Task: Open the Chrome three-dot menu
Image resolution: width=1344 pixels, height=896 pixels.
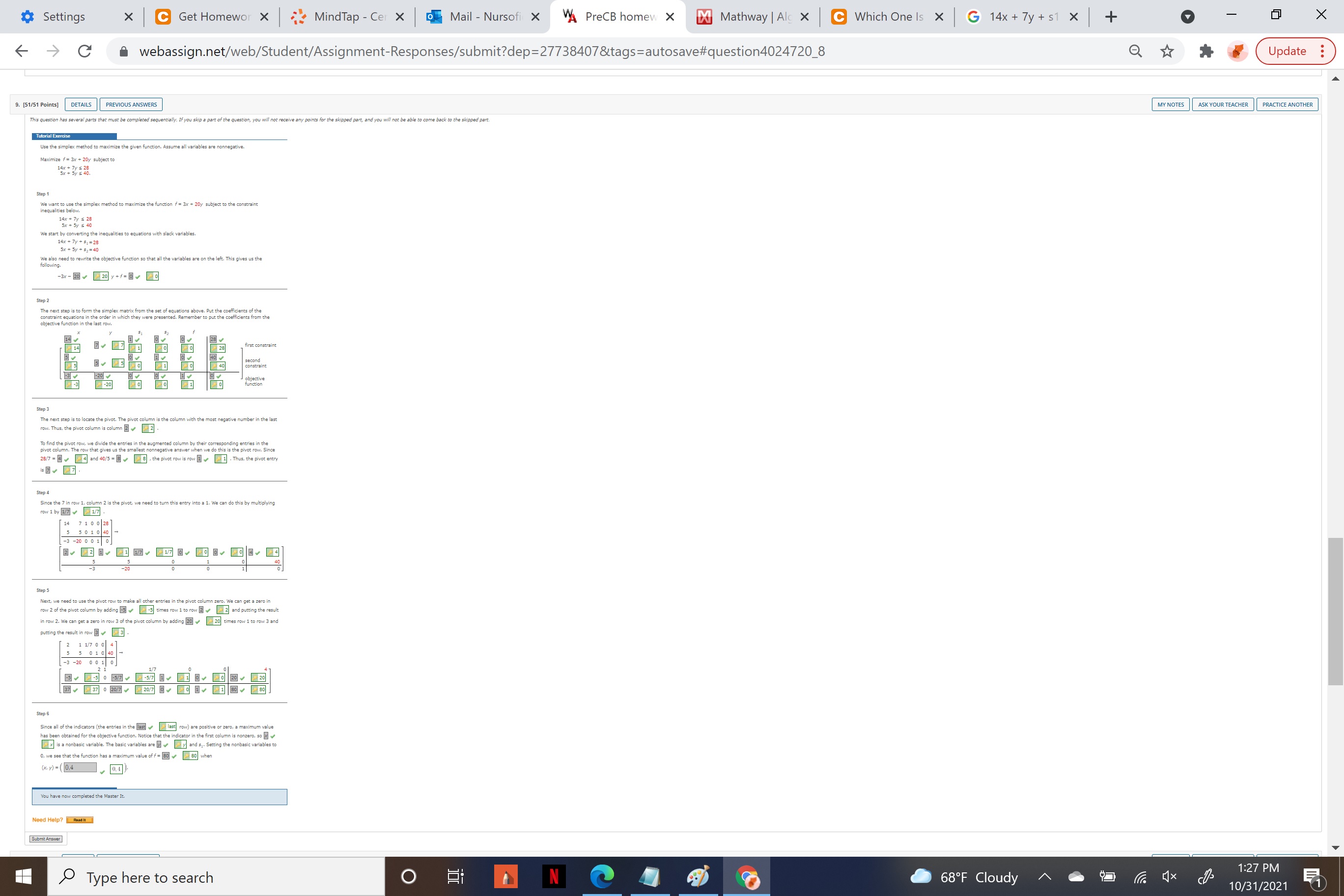Action: point(1322,51)
